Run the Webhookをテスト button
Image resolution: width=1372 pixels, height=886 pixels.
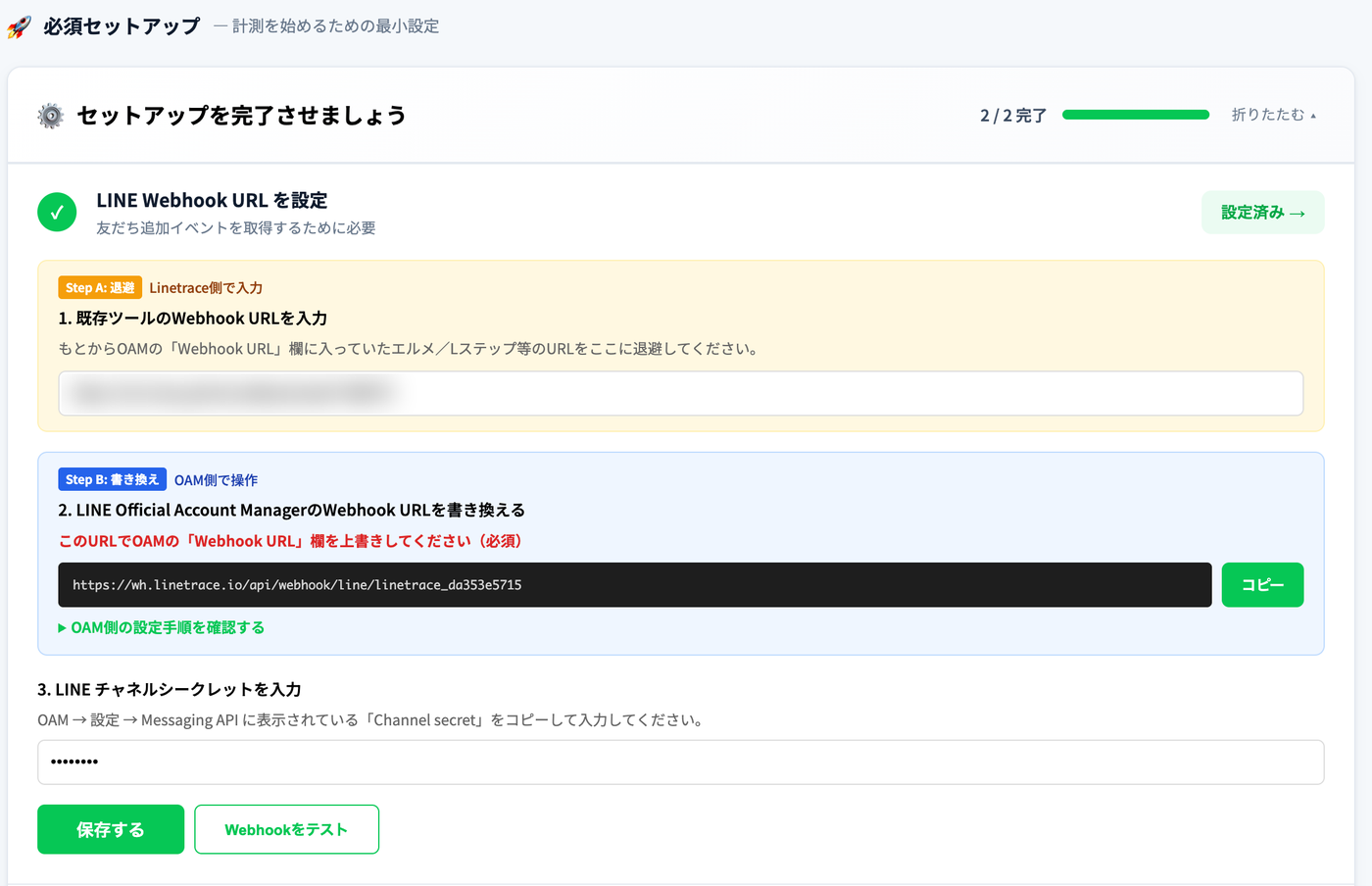coord(286,829)
